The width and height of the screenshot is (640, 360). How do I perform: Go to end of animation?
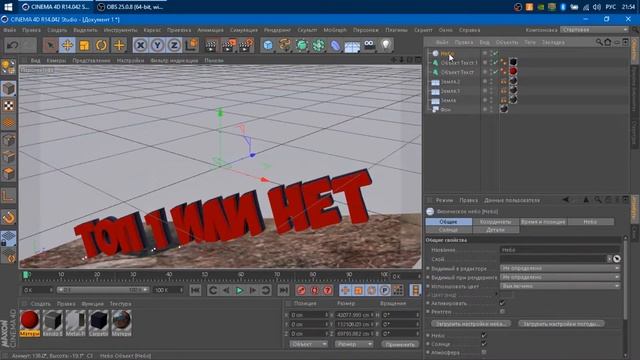(283, 290)
